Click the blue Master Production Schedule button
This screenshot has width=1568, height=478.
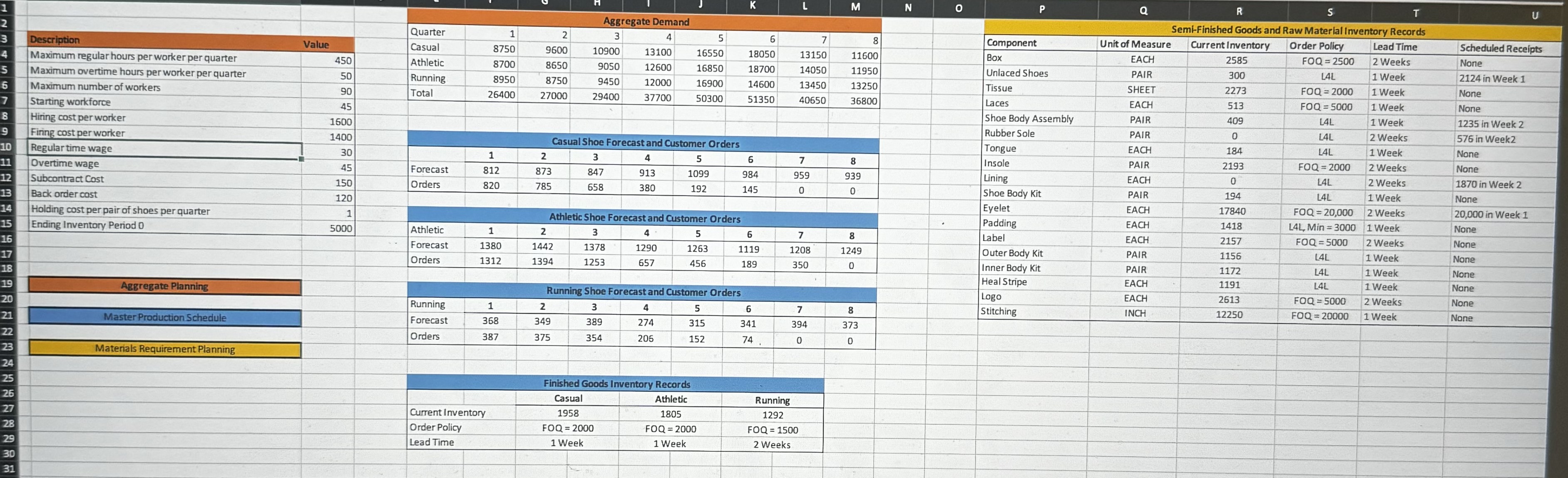coord(164,317)
